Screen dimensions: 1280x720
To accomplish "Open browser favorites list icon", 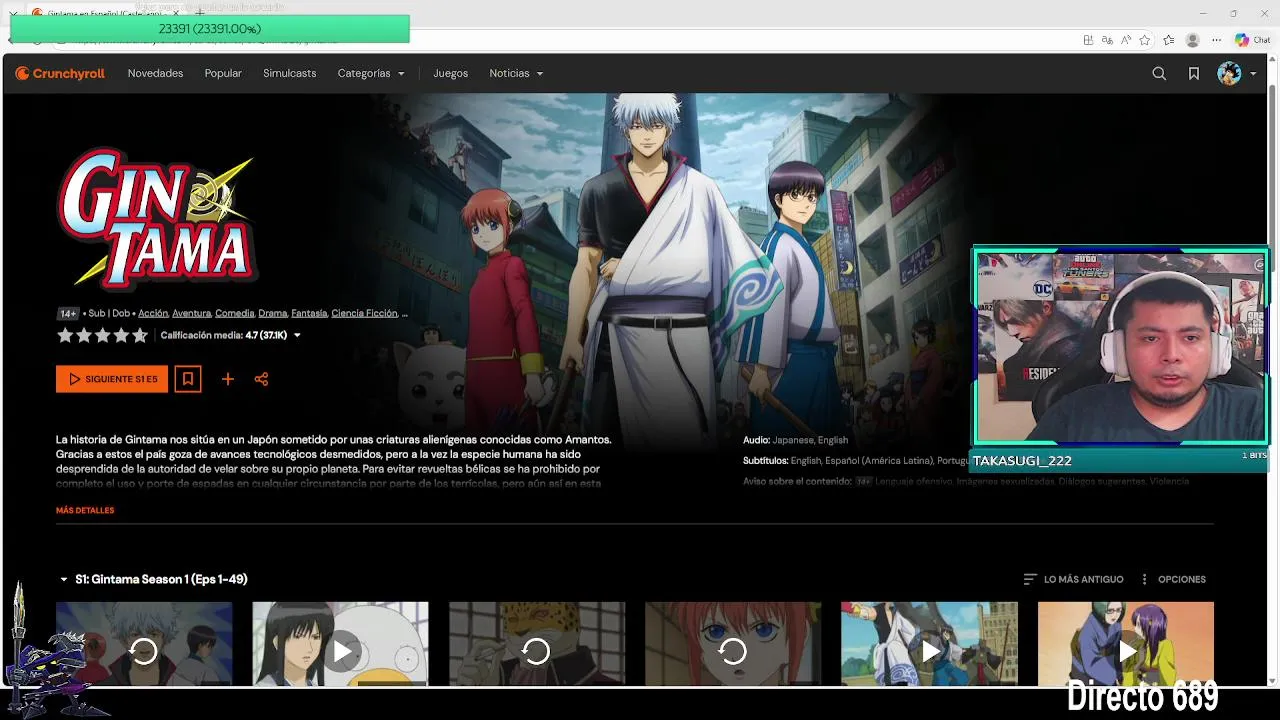I will coord(1168,40).
